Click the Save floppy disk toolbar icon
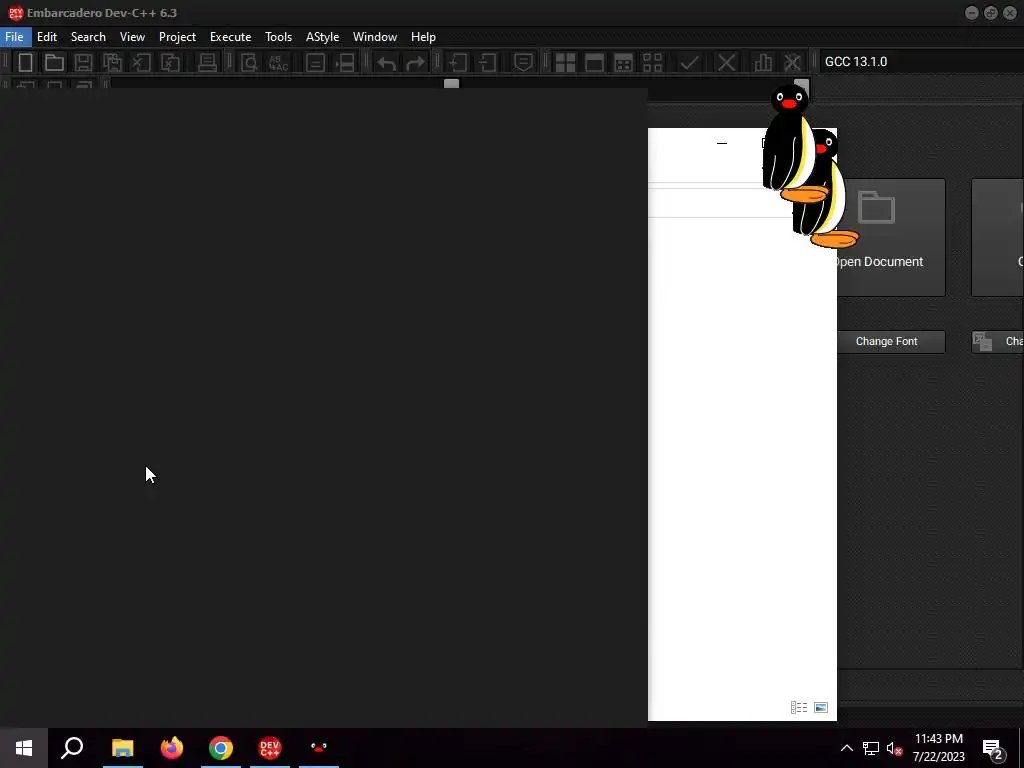This screenshot has height=768, width=1024. pos(83,63)
